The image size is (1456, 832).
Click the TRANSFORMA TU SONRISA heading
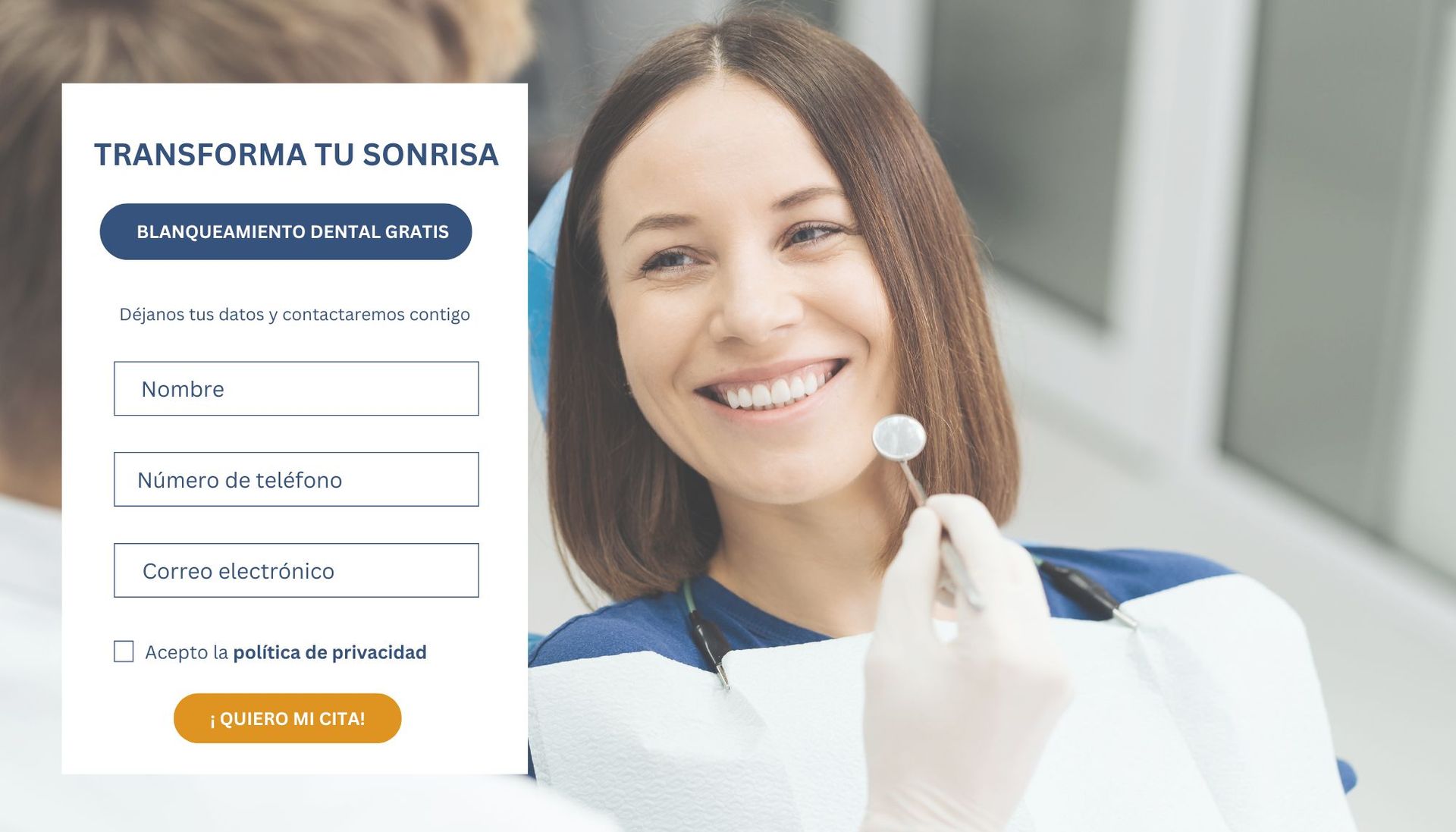click(x=297, y=155)
